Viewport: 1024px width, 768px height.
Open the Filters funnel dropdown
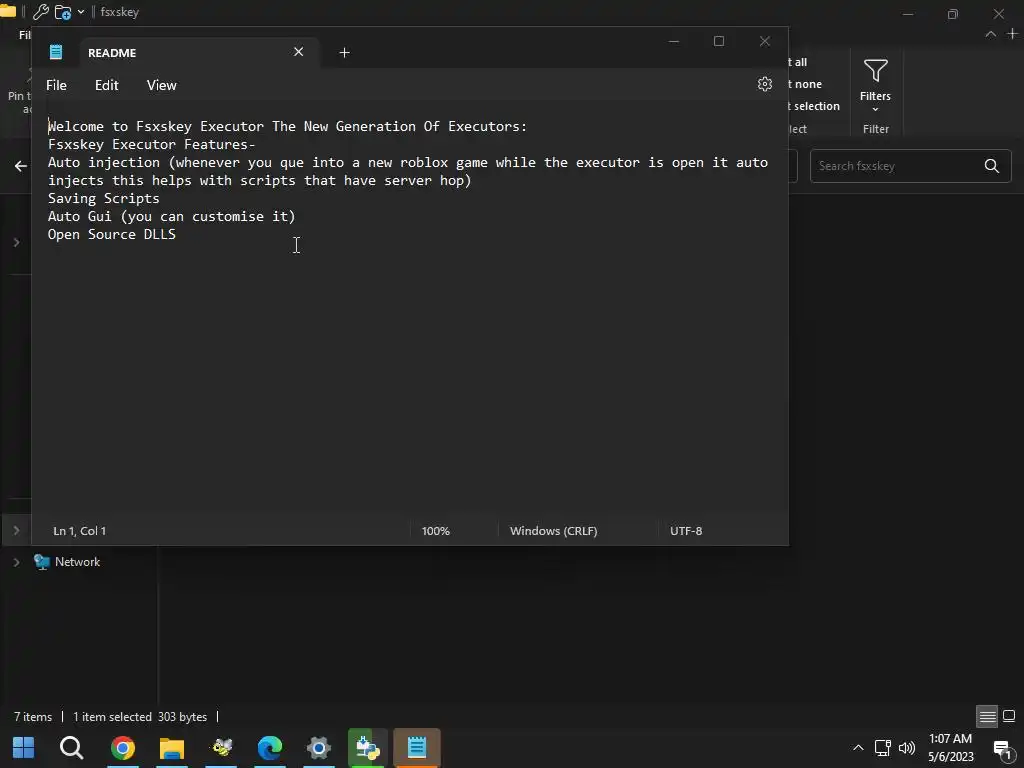tap(875, 84)
